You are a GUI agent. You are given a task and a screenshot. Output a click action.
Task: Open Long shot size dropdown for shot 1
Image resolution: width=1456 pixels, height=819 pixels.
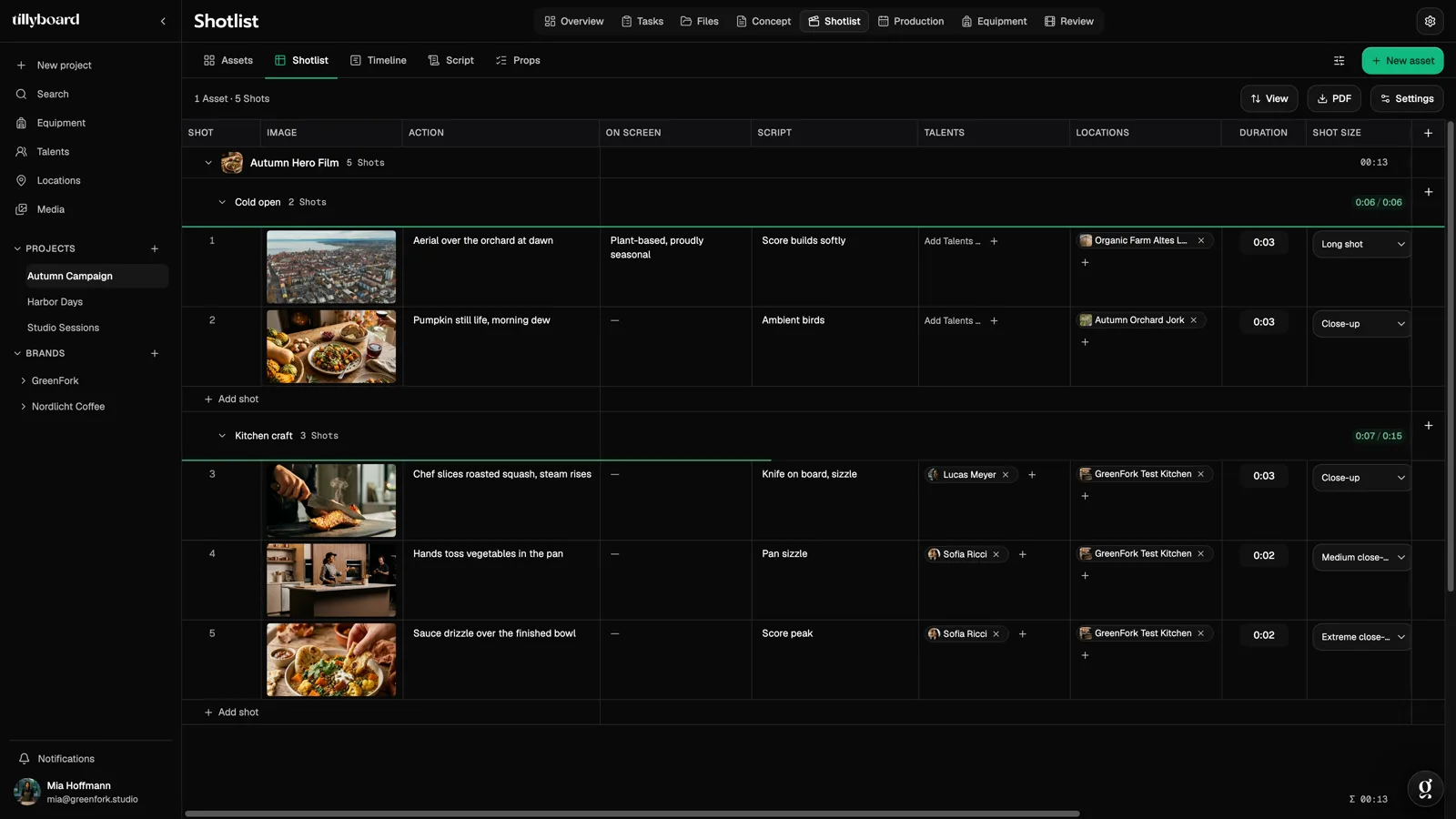click(x=1362, y=244)
